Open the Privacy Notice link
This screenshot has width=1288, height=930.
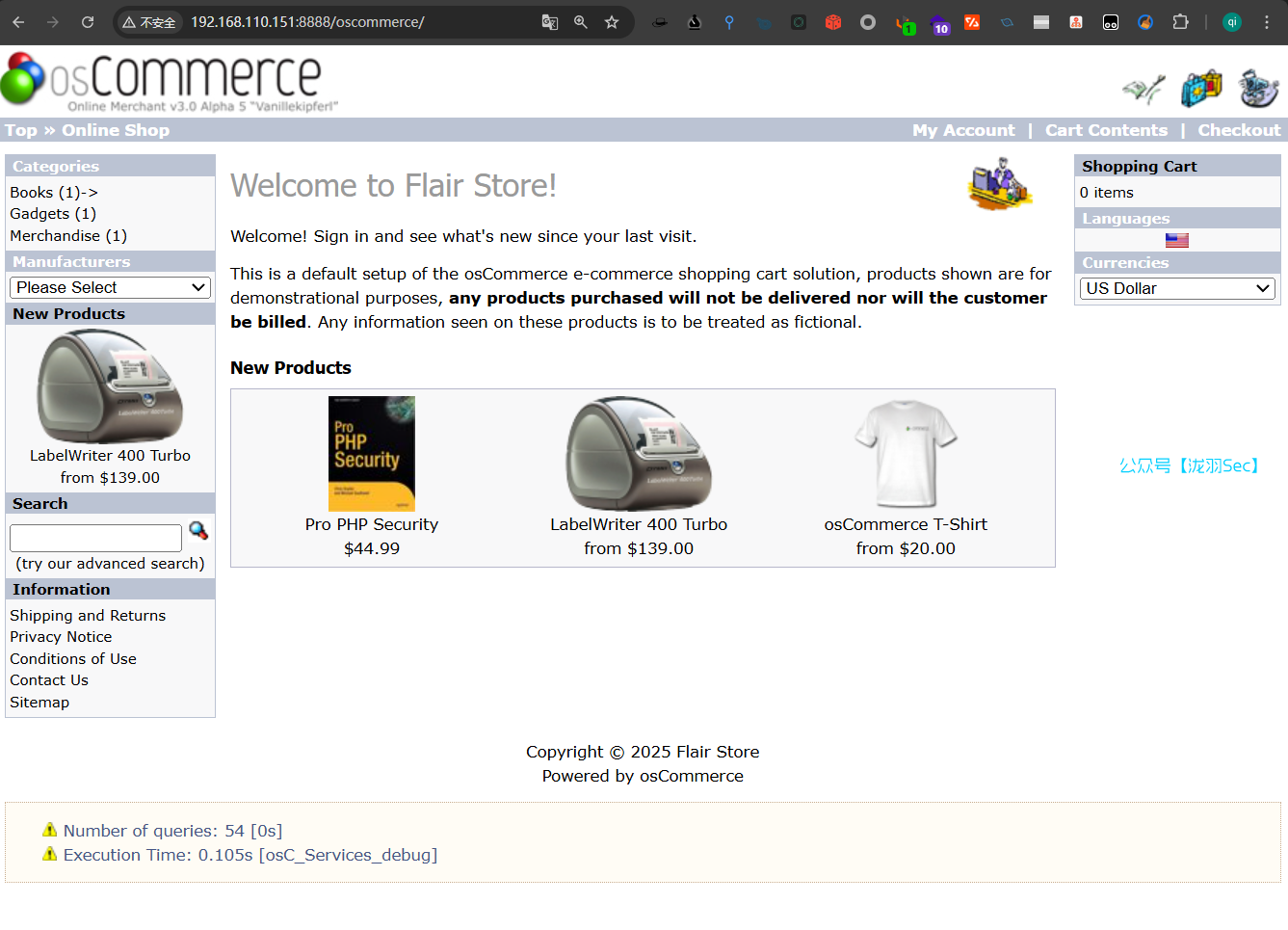(61, 637)
